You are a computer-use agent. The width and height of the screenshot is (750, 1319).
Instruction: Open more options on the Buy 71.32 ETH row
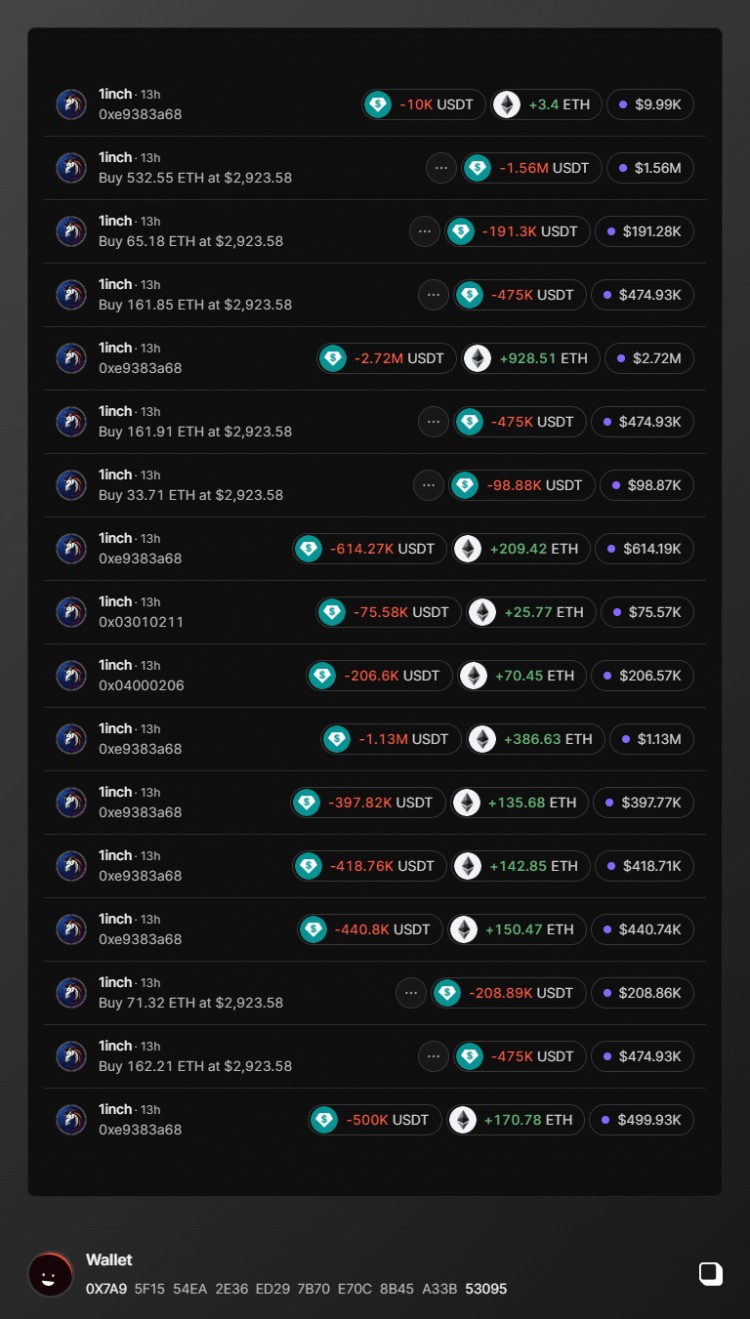(411, 993)
